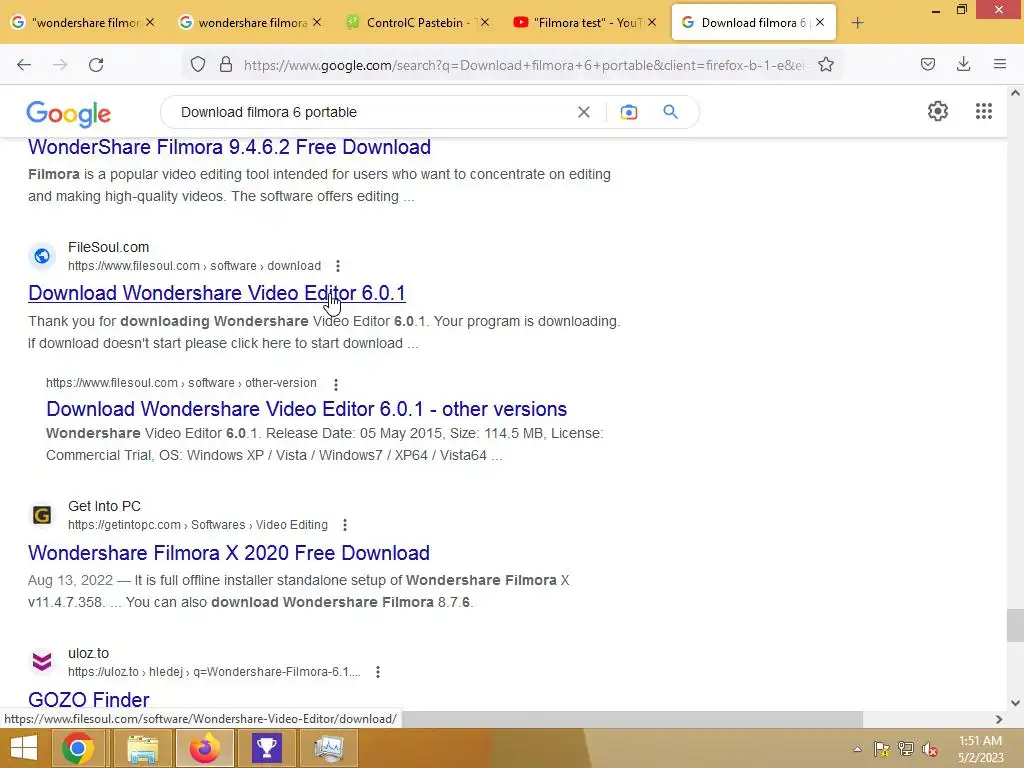Open Windows Start menu
1024x768 pixels.
coord(24,748)
